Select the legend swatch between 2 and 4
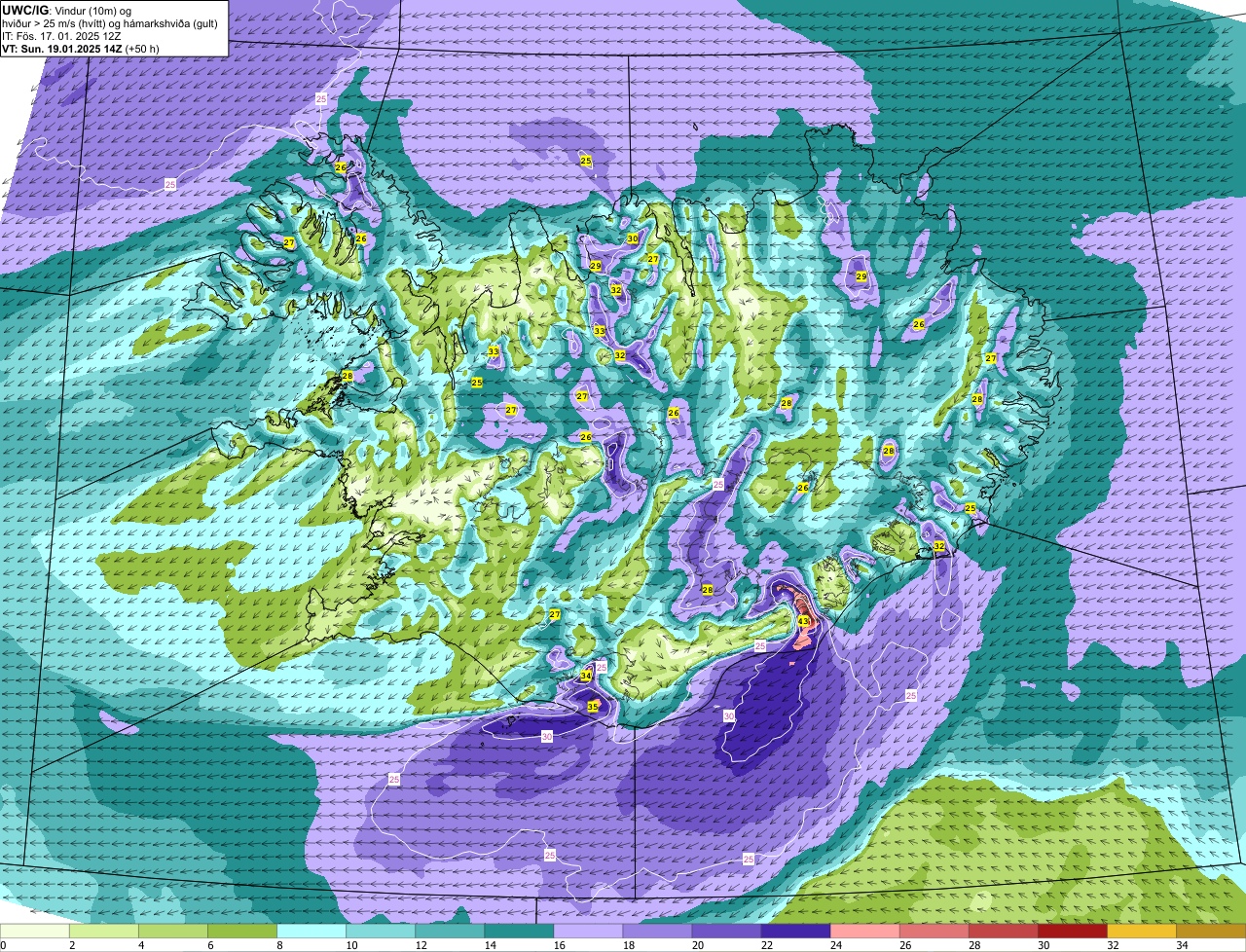Viewport: 1246px width, 952px height. click(x=104, y=931)
